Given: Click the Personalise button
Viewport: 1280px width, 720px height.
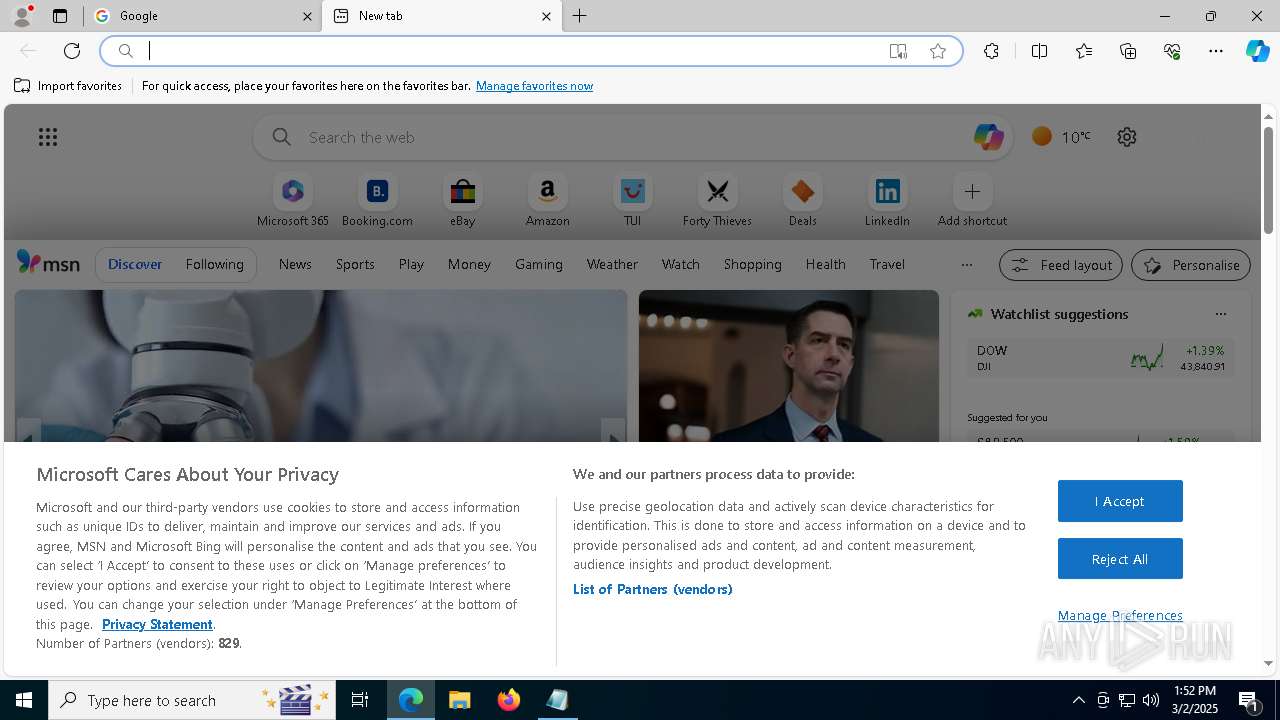Looking at the screenshot, I should 1191,265.
